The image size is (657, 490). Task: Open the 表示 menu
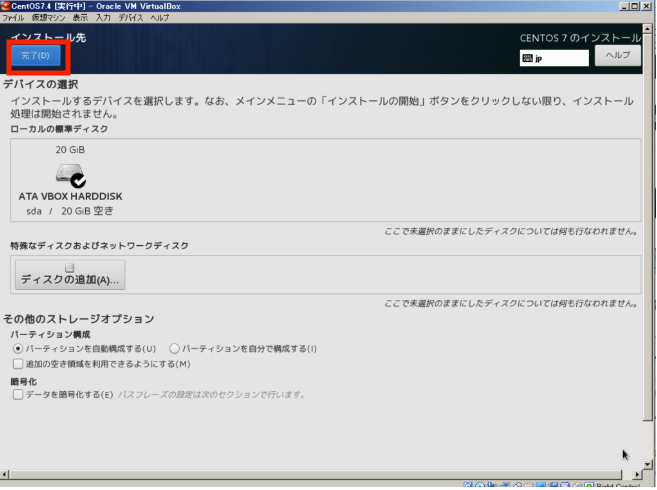(80, 18)
